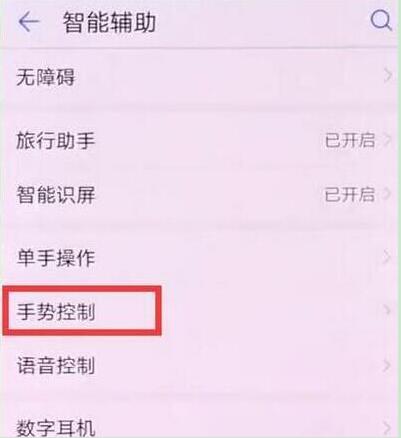Expand chevron beside 手势控制
This screenshot has height=438, width=401.
(x=387, y=311)
